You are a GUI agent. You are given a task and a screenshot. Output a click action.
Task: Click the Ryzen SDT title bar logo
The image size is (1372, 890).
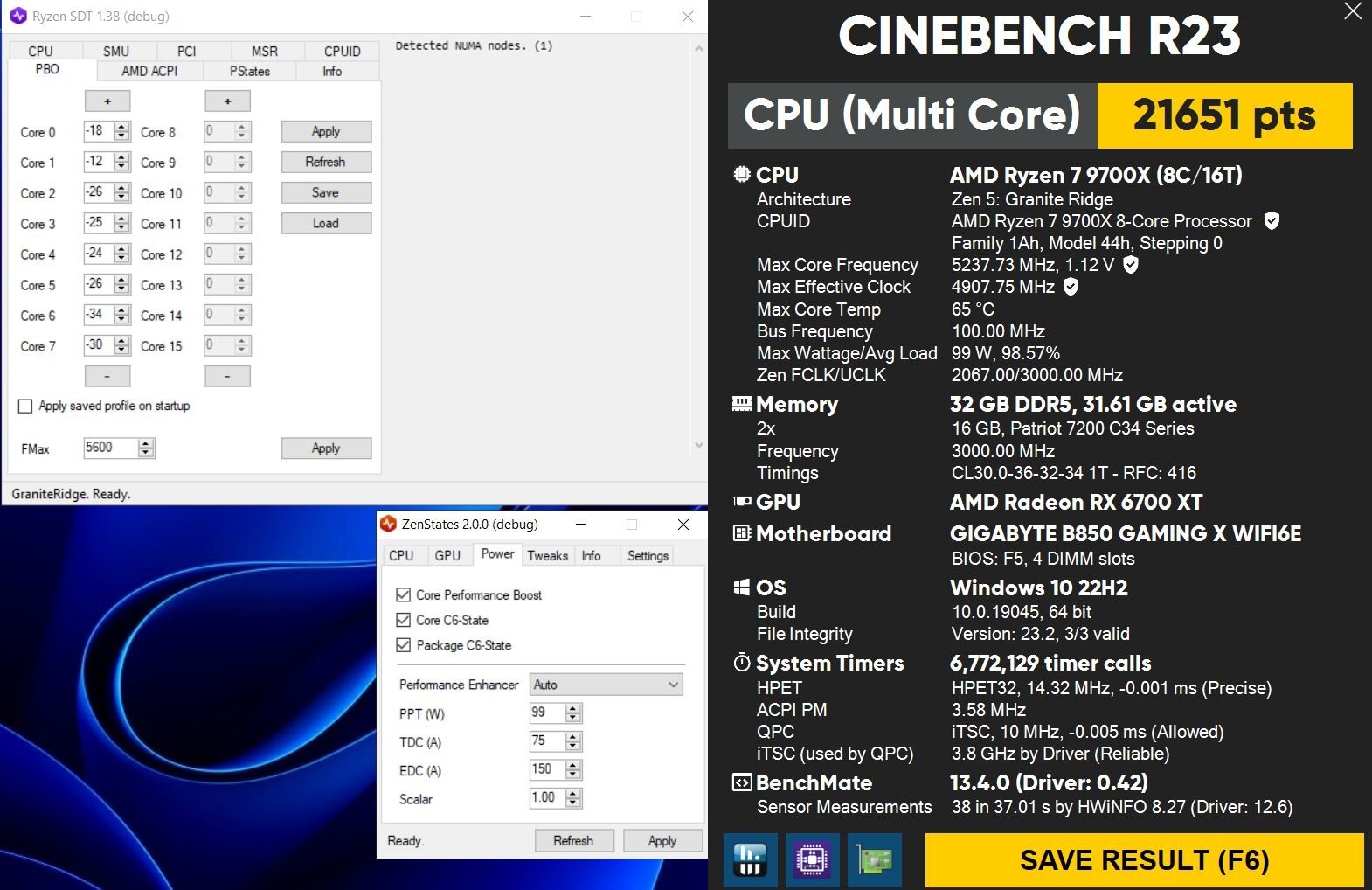pos(18,16)
